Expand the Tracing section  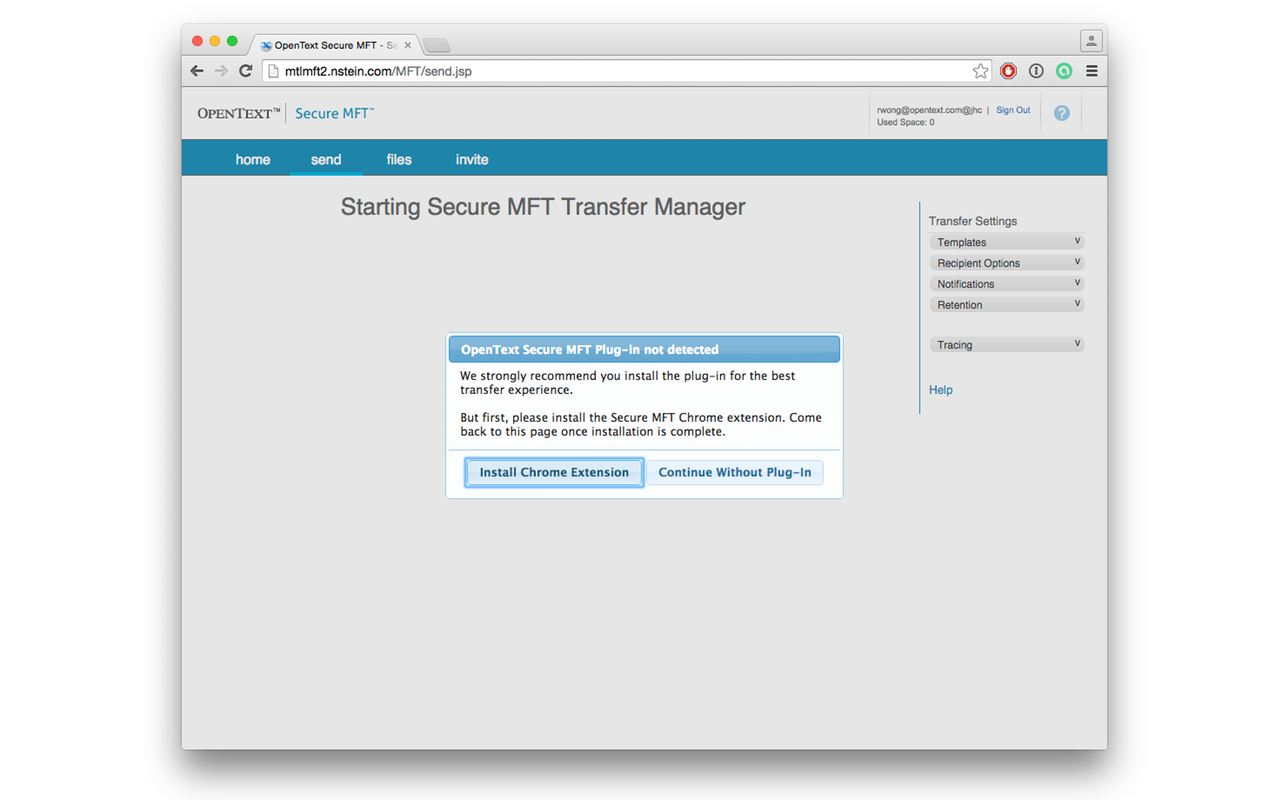[1006, 345]
